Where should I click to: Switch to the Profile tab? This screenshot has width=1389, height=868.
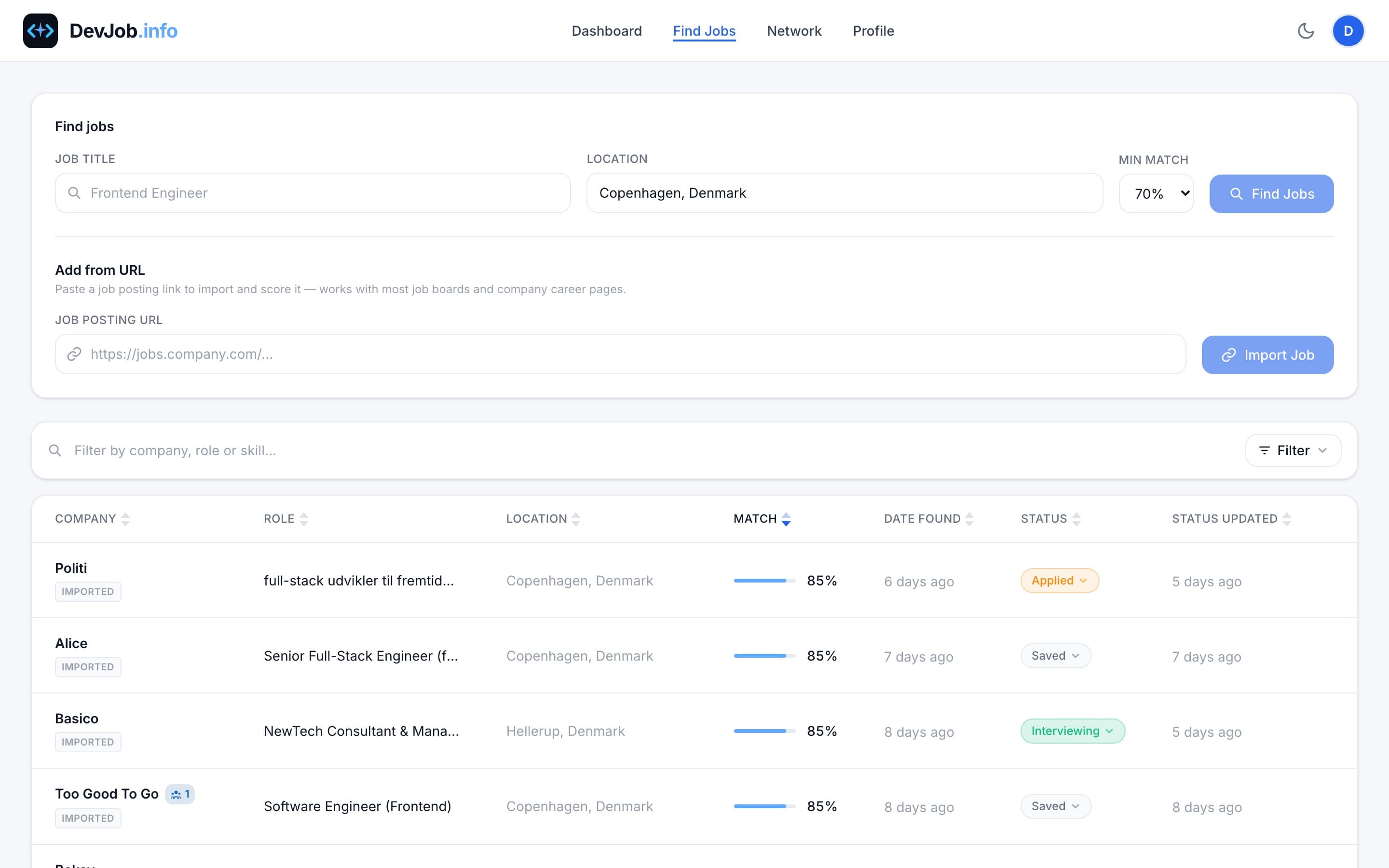pyautogui.click(x=873, y=31)
